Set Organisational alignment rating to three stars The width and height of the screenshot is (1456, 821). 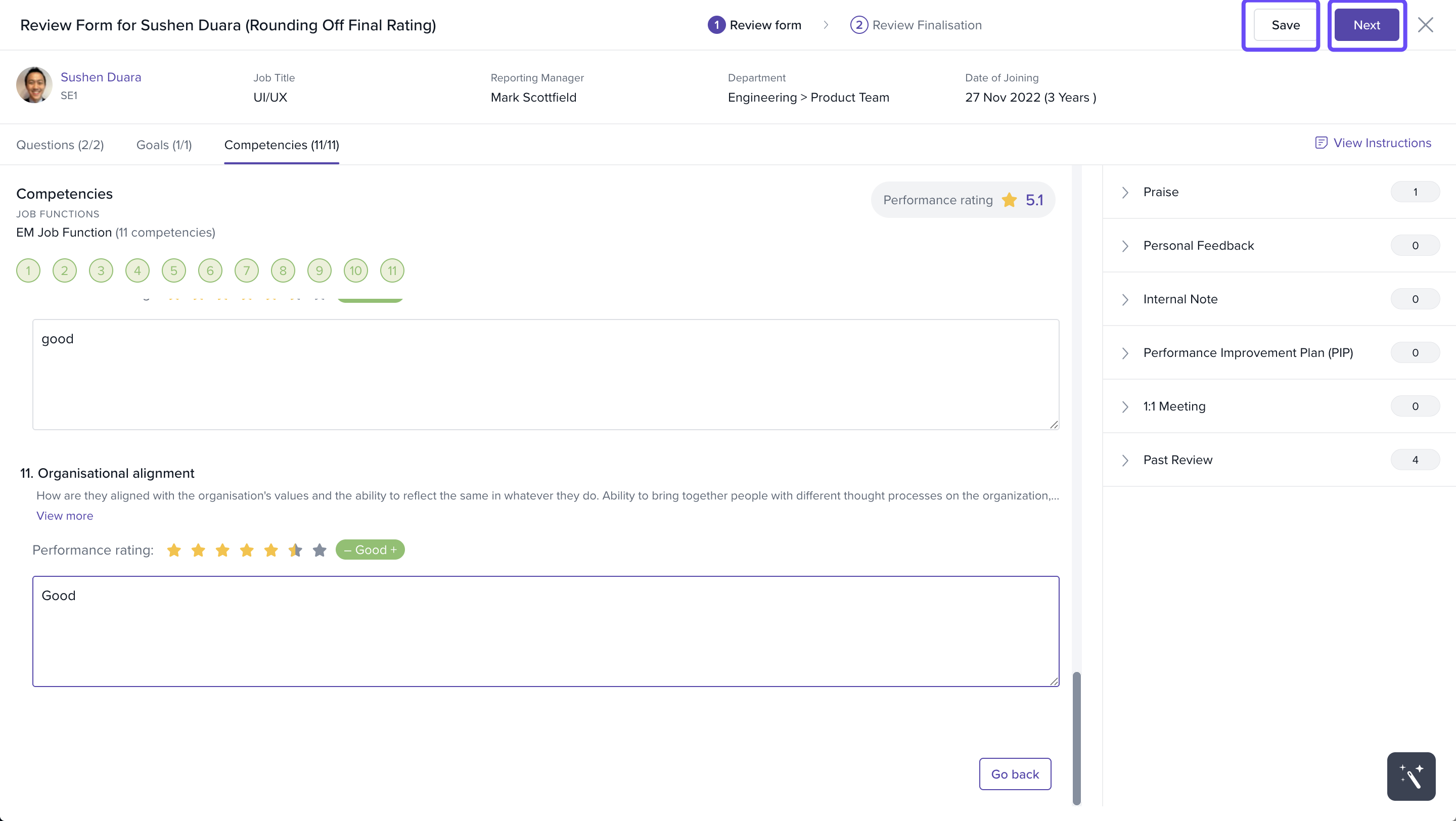pos(222,550)
